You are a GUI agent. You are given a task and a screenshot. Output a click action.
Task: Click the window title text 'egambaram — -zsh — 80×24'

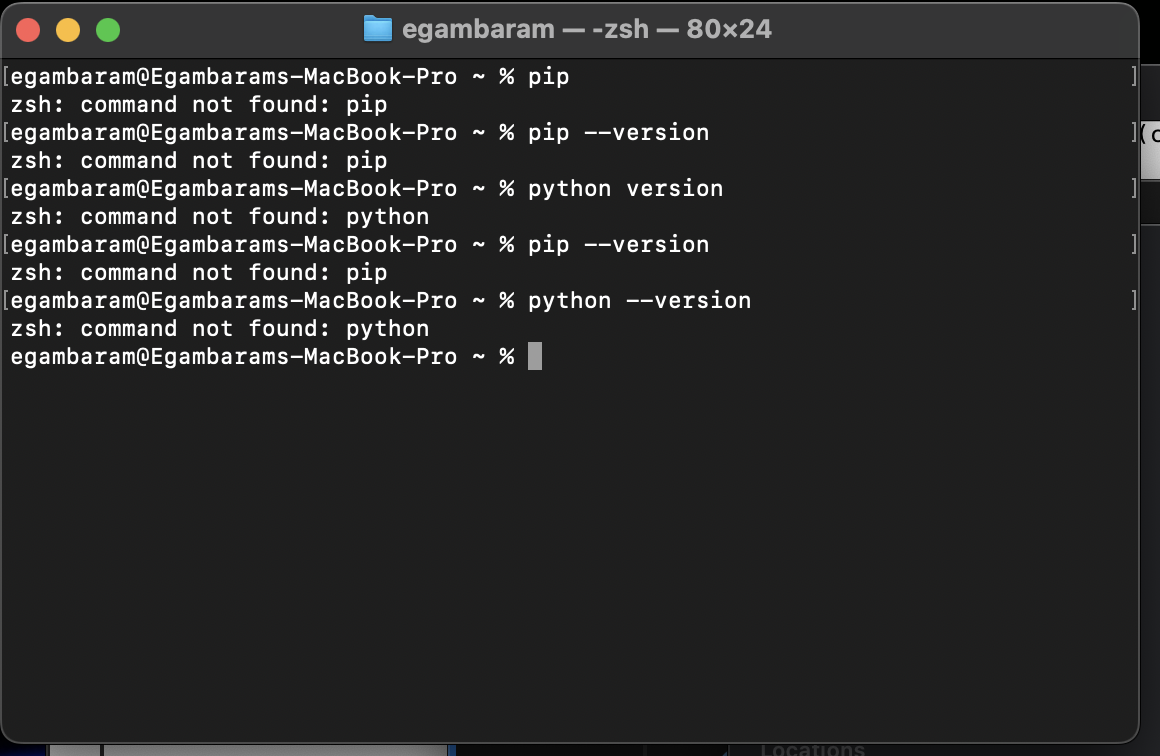pos(587,30)
